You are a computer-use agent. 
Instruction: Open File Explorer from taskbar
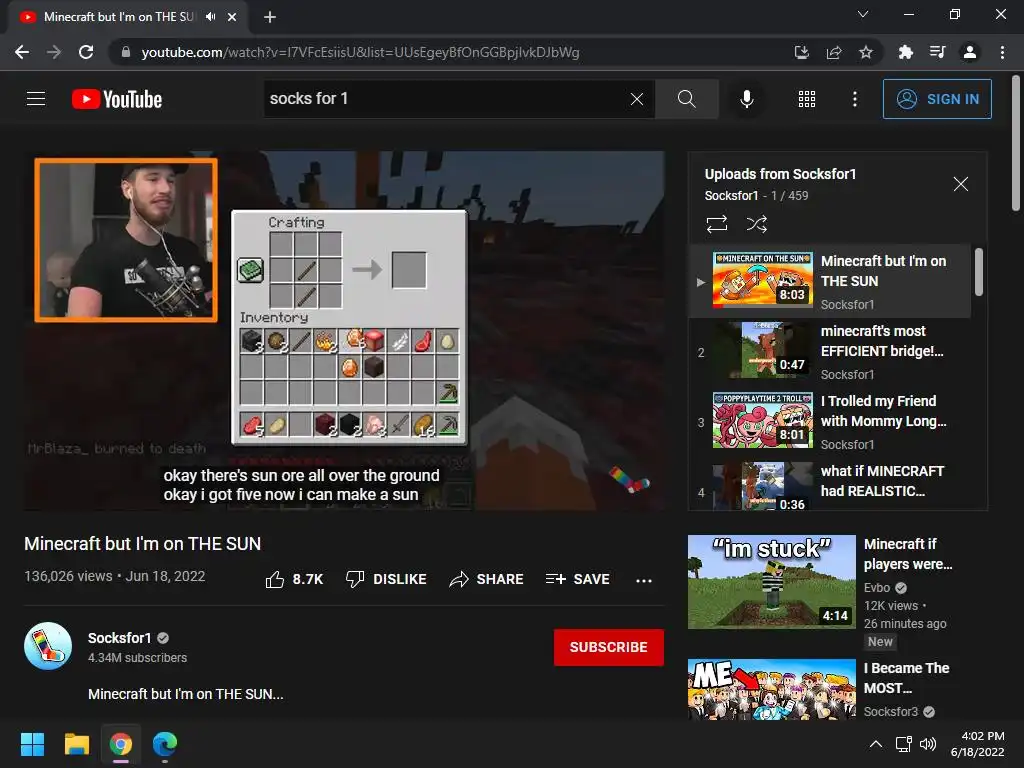pos(76,744)
